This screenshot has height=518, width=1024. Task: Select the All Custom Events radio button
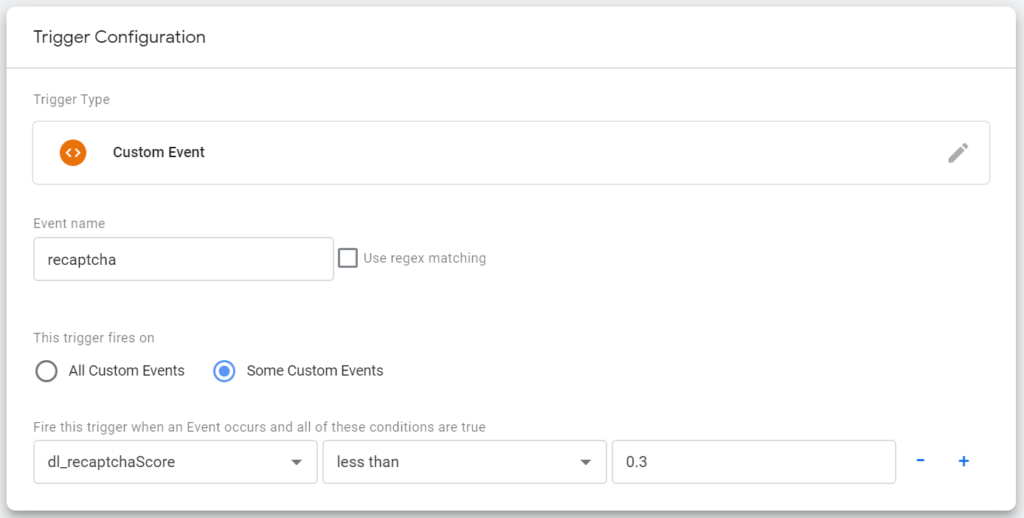coord(46,371)
